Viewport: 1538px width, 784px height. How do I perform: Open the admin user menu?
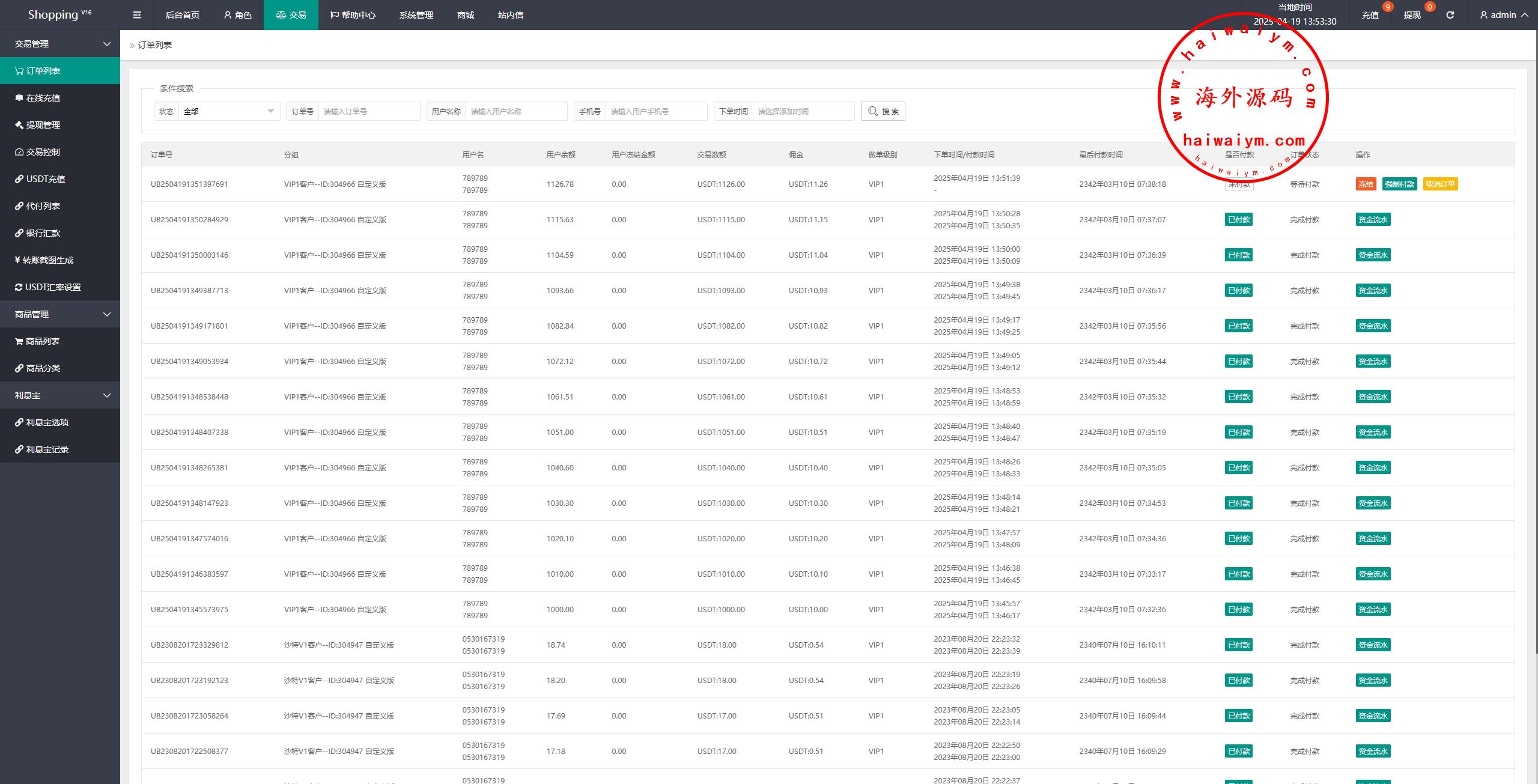click(1504, 15)
